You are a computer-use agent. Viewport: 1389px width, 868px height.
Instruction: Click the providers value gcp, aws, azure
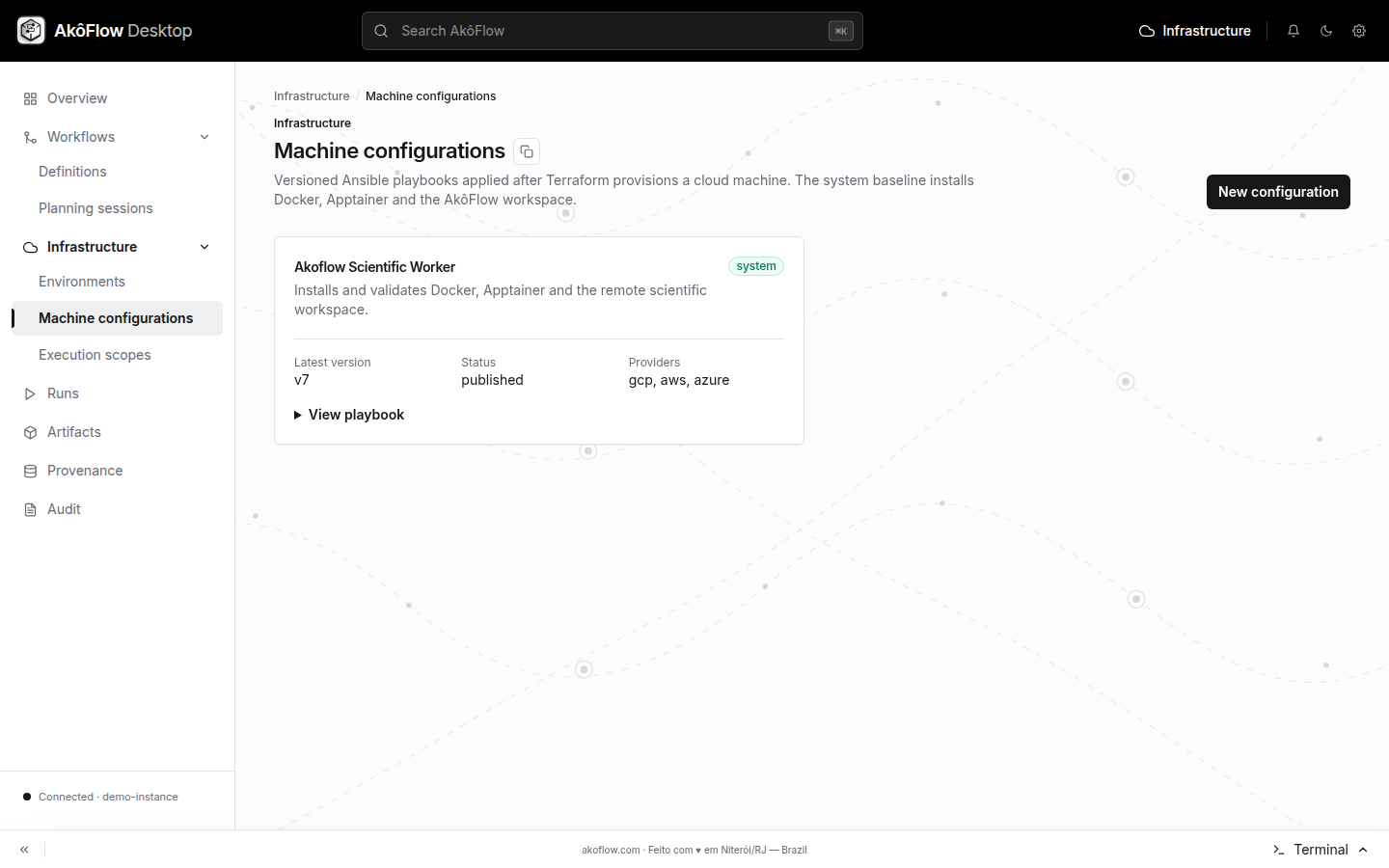(679, 380)
